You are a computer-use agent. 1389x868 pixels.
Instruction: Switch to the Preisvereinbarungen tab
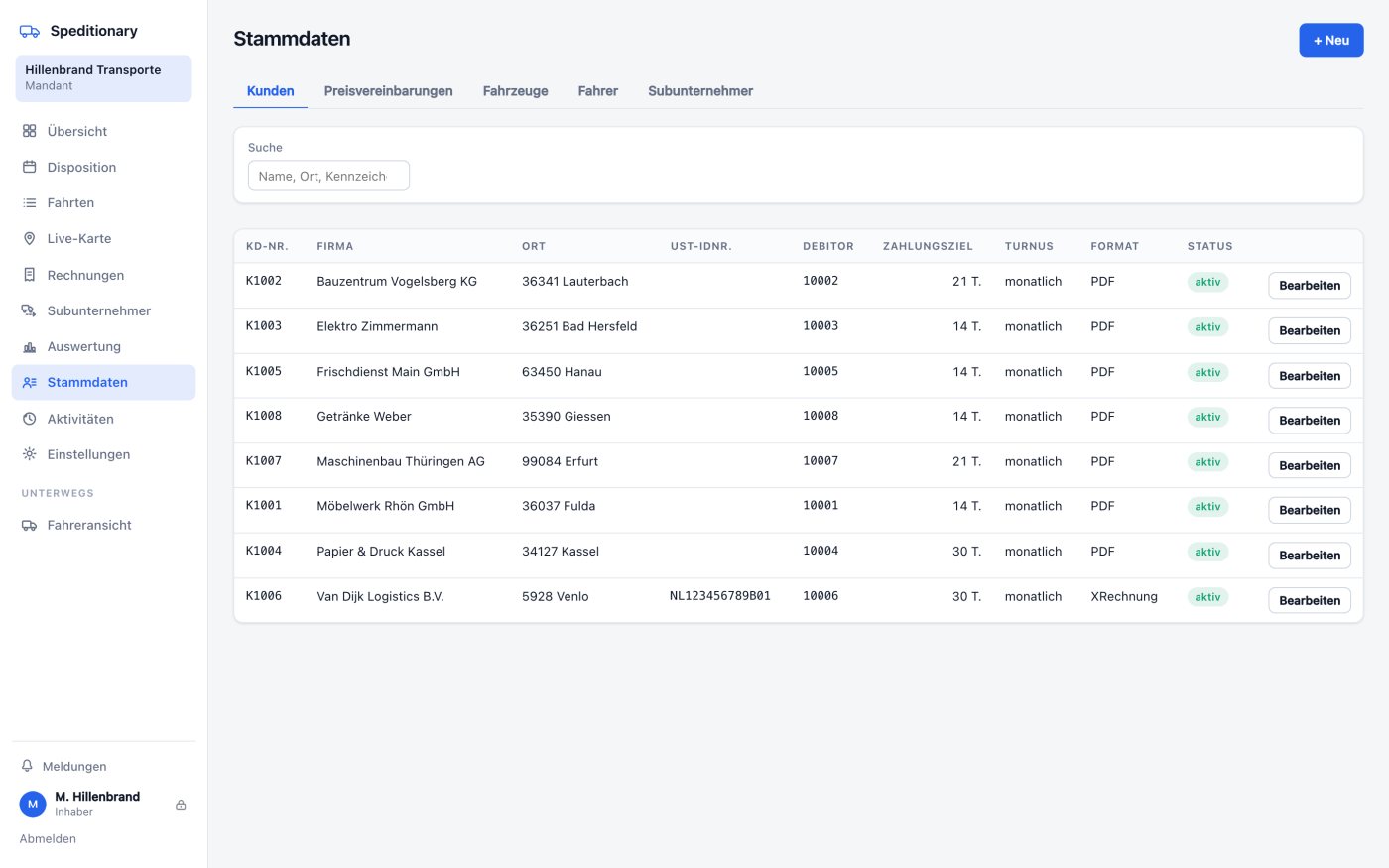click(x=389, y=91)
